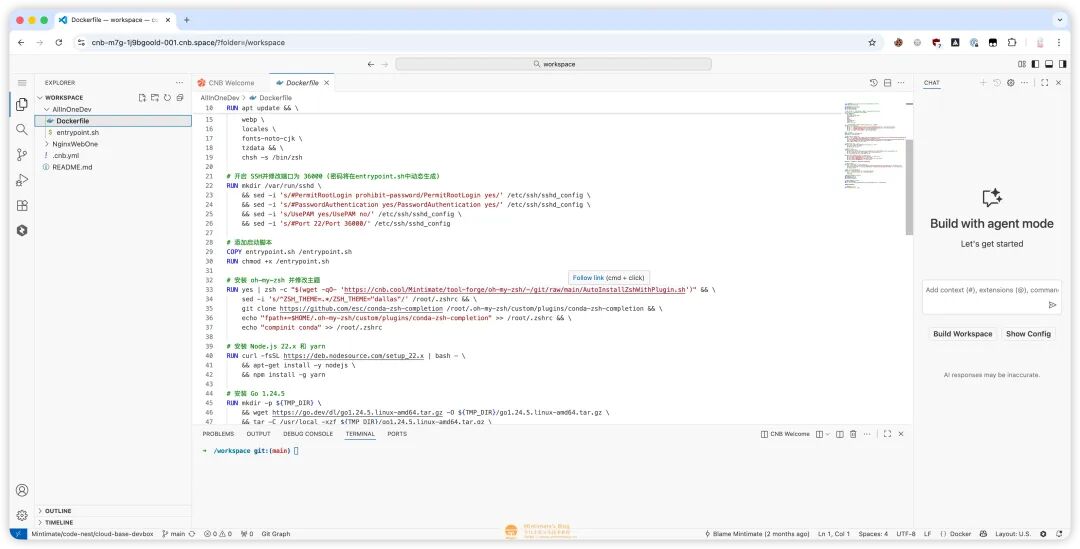Select the TERMINAL panel tab
Viewport: 1080px width, 549px height.
pos(360,434)
